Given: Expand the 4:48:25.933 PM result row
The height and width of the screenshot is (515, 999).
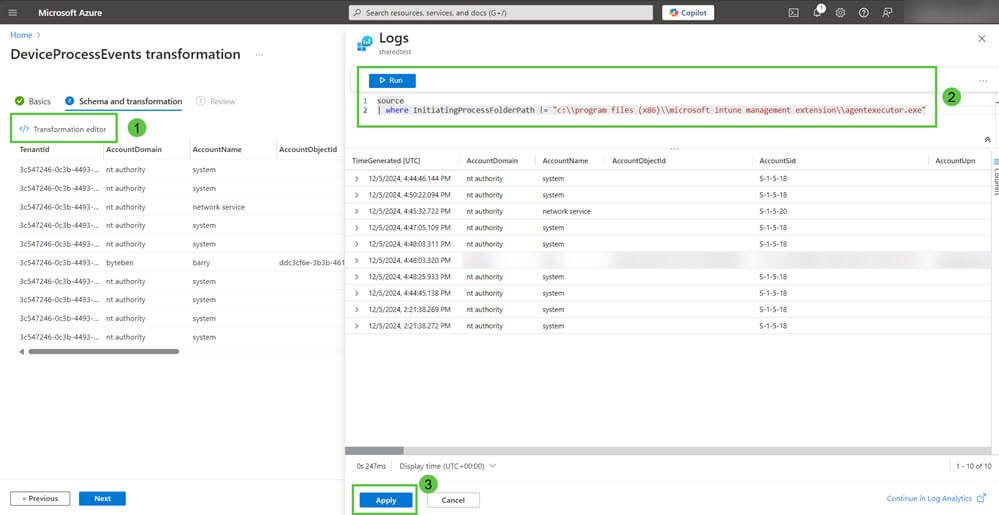Looking at the screenshot, I should point(357,277).
